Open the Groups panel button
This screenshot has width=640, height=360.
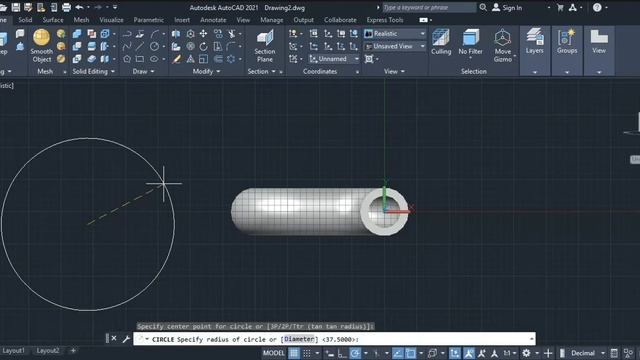point(567,42)
